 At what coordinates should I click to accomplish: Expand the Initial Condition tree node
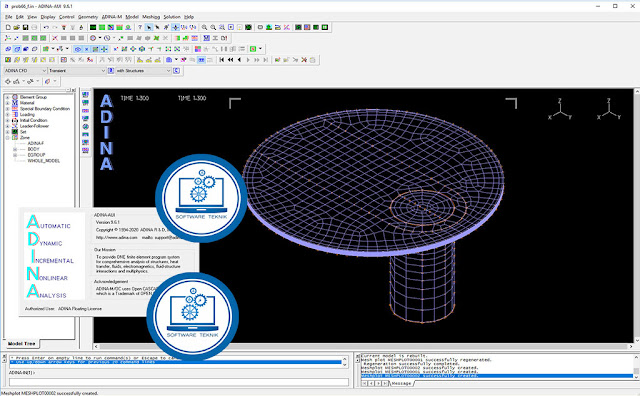(7, 120)
